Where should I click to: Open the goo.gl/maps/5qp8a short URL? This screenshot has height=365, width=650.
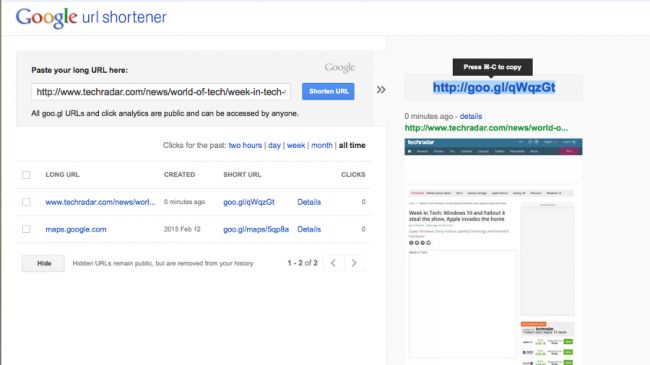(x=256, y=229)
